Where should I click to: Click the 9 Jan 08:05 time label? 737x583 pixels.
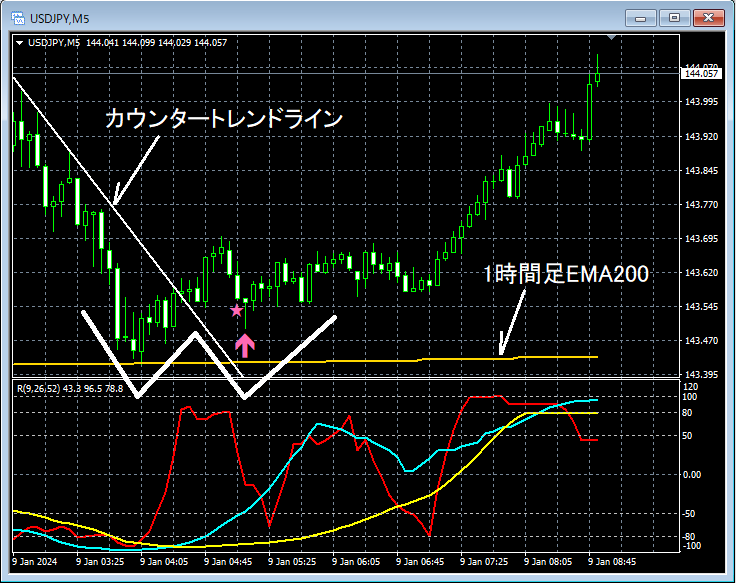click(547, 561)
